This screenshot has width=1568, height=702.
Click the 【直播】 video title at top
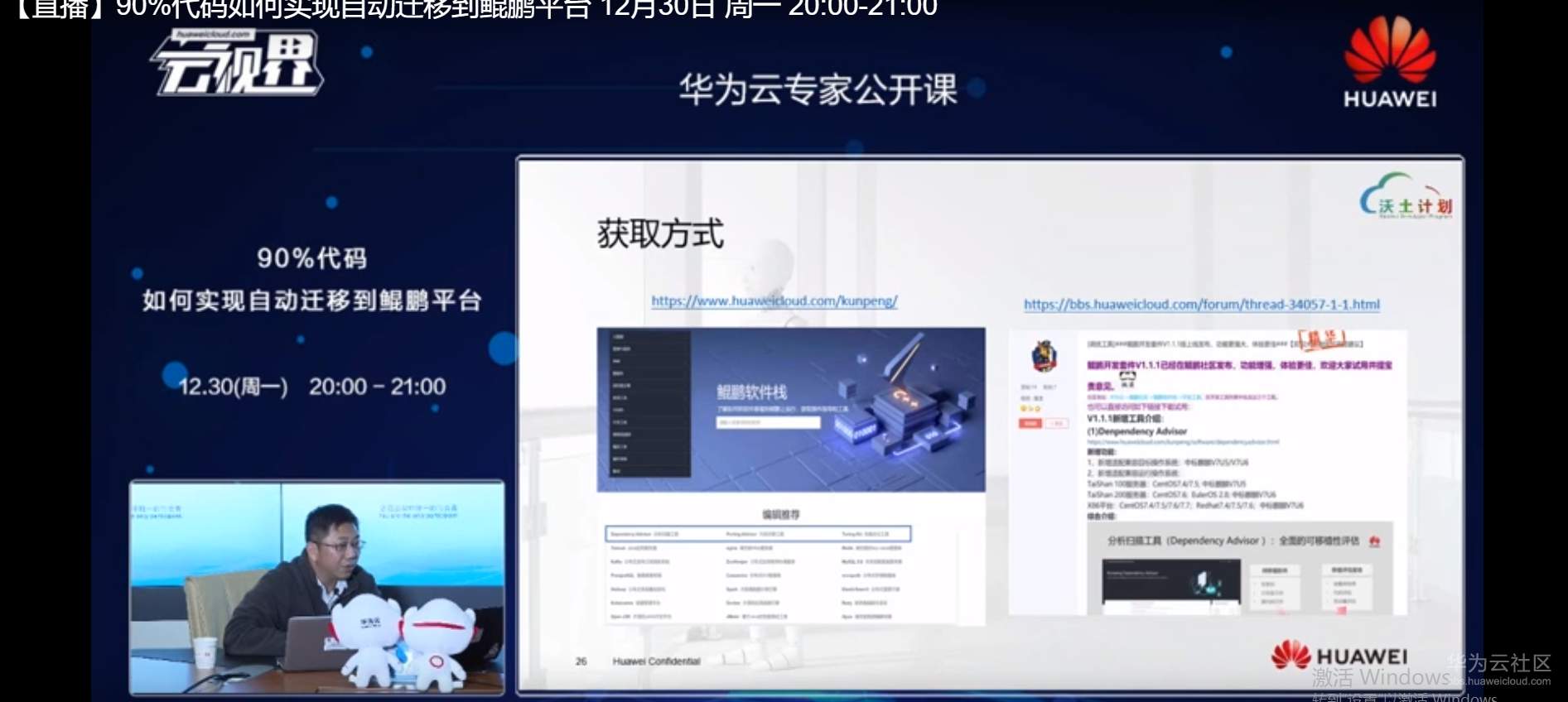coord(472,9)
